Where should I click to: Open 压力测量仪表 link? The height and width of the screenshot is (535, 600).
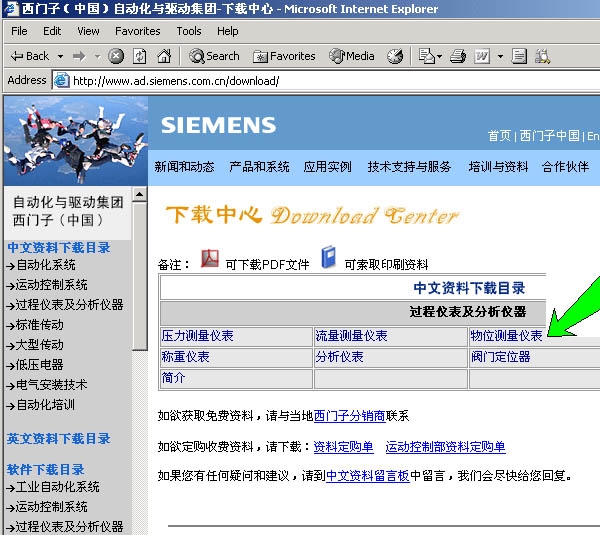(x=197, y=336)
